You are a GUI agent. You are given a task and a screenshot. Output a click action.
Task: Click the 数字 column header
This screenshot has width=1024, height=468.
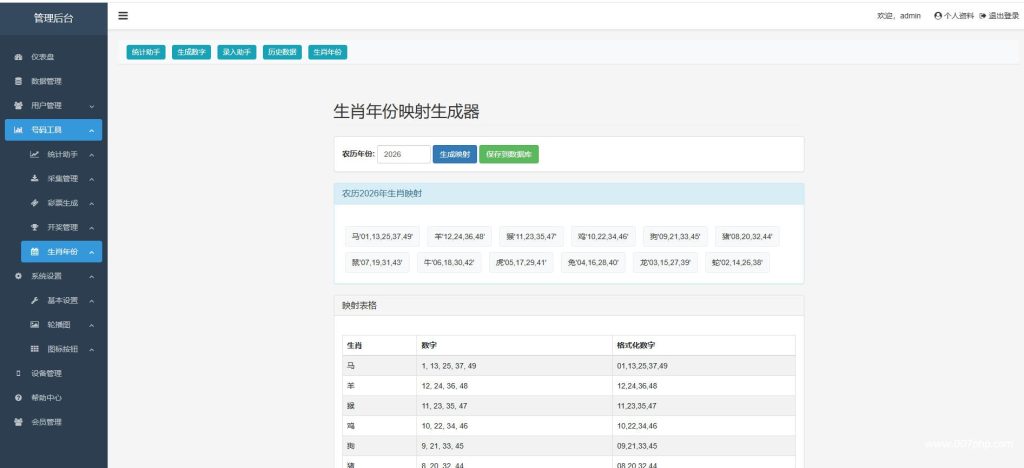[515, 345]
